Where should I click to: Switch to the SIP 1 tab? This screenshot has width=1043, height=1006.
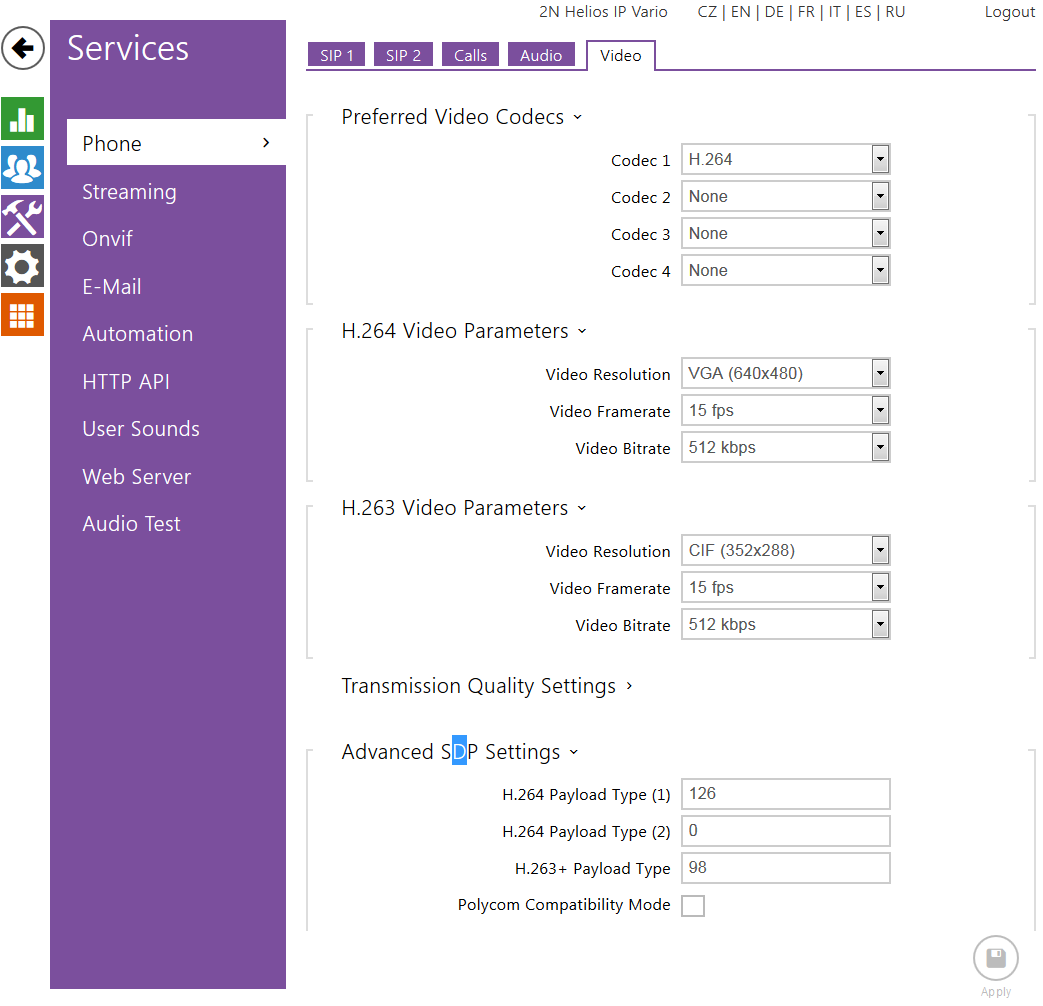pyautogui.click(x=337, y=56)
